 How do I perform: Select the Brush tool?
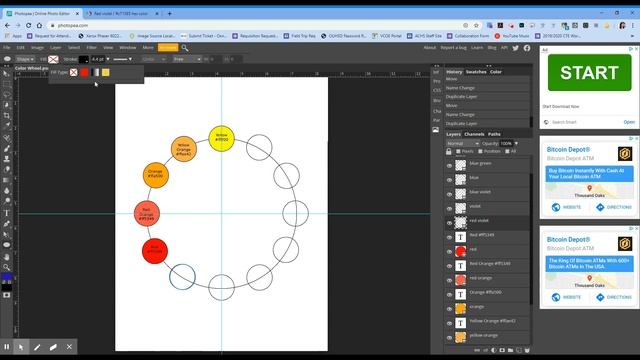click(x=6, y=149)
